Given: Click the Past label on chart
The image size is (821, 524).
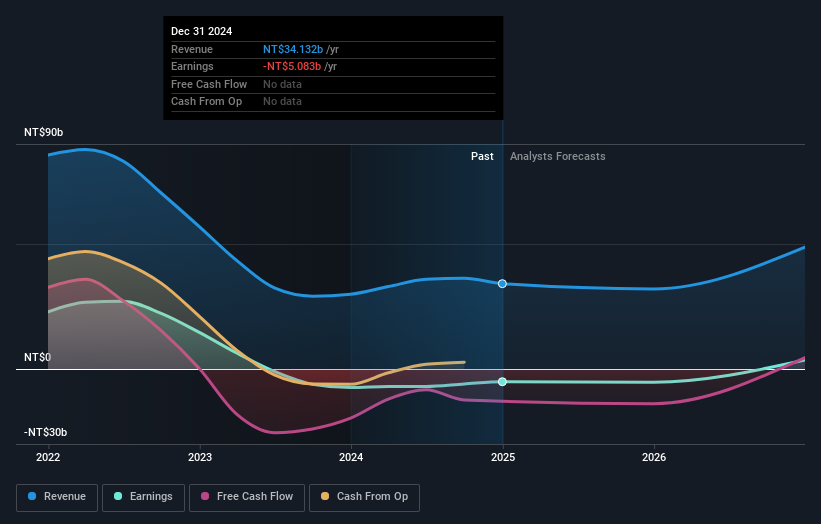Looking at the screenshot, I should pos(482,157).
